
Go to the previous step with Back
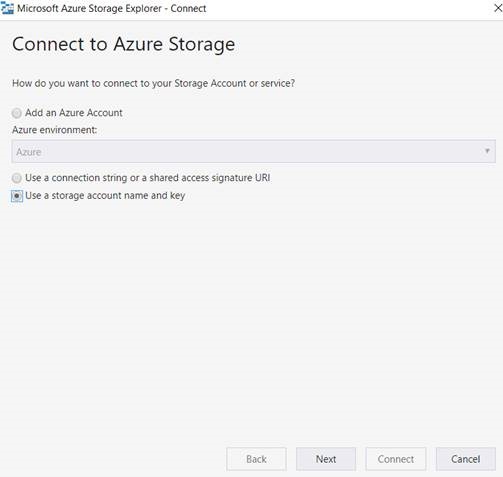256,459
